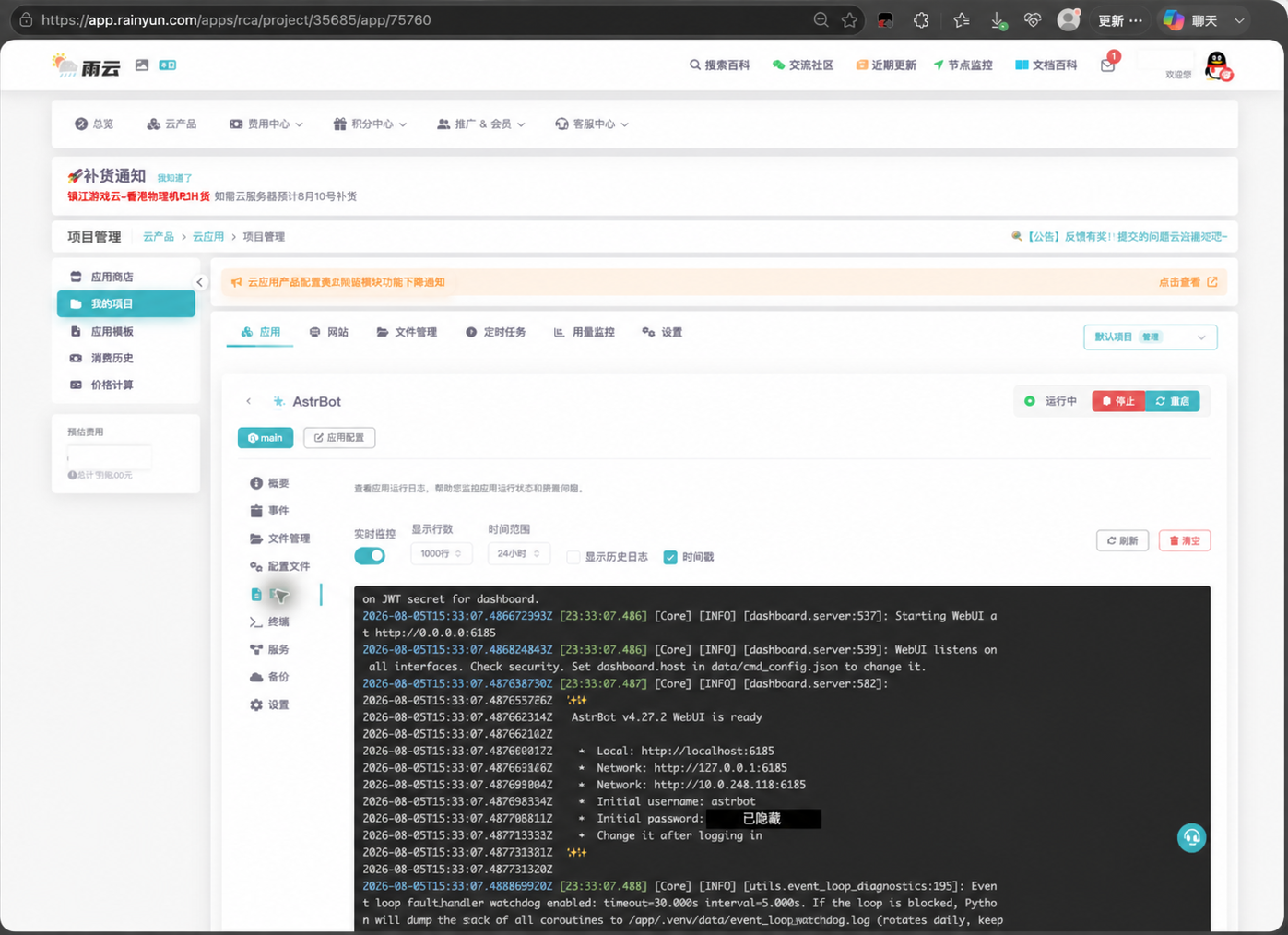Click the red 停止 button
This screenshot has width=1288, height=935.
(1118, 401)
